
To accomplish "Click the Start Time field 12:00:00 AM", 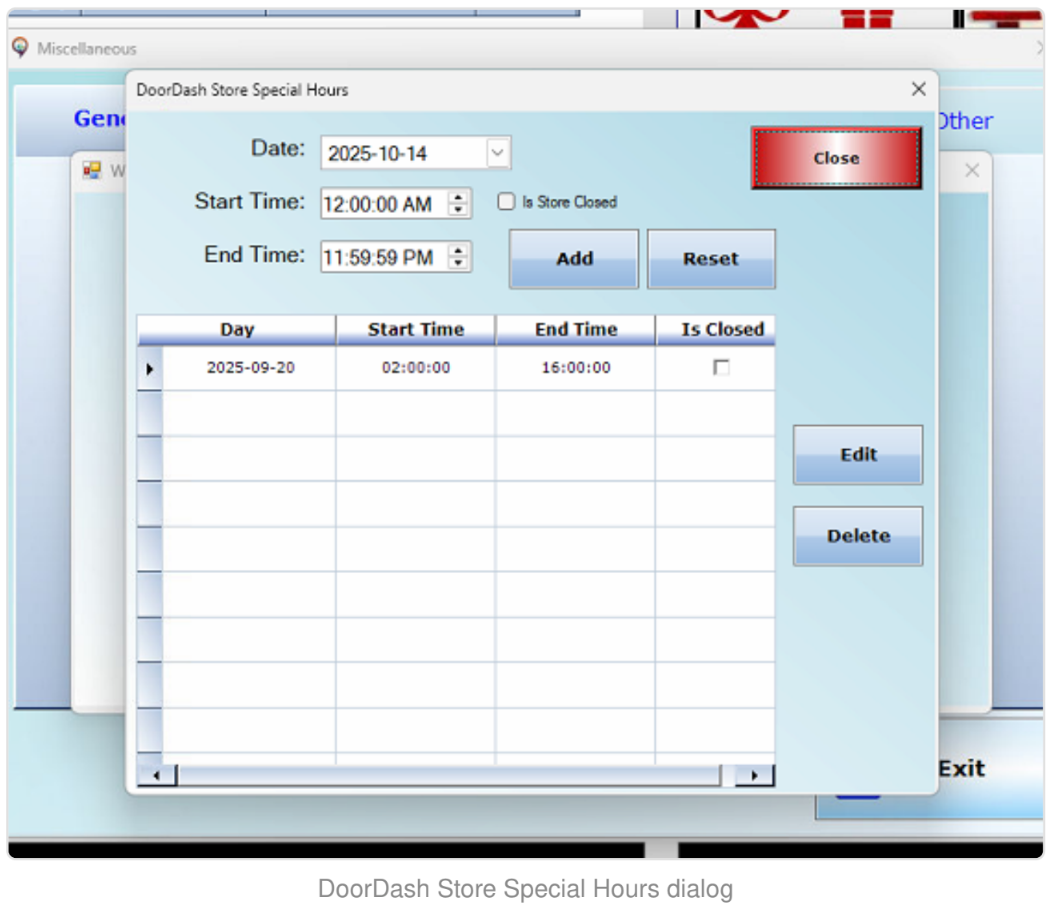I will click(x=396, y=204).
